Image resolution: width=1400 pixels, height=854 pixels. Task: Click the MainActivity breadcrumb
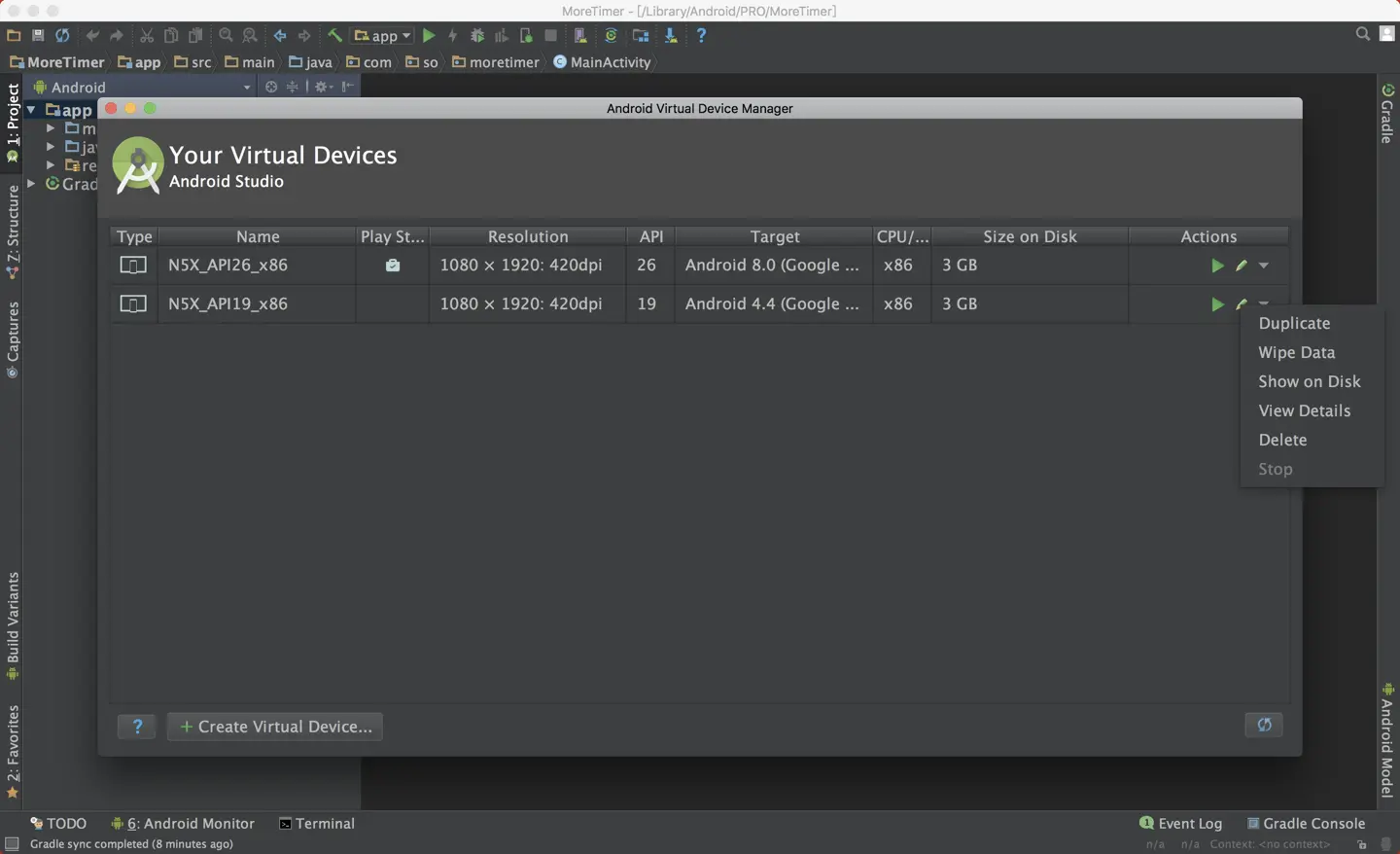pyautogui.click(x=602, y=62)
